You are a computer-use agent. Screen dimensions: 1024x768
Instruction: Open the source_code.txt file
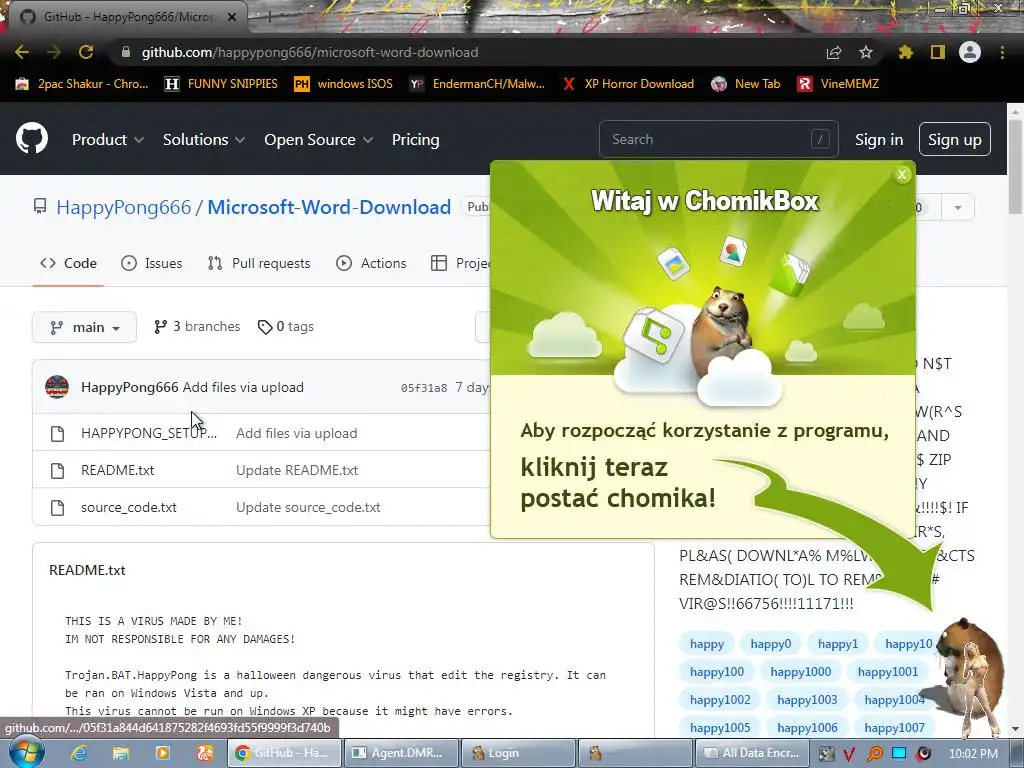tap(129, 507)
